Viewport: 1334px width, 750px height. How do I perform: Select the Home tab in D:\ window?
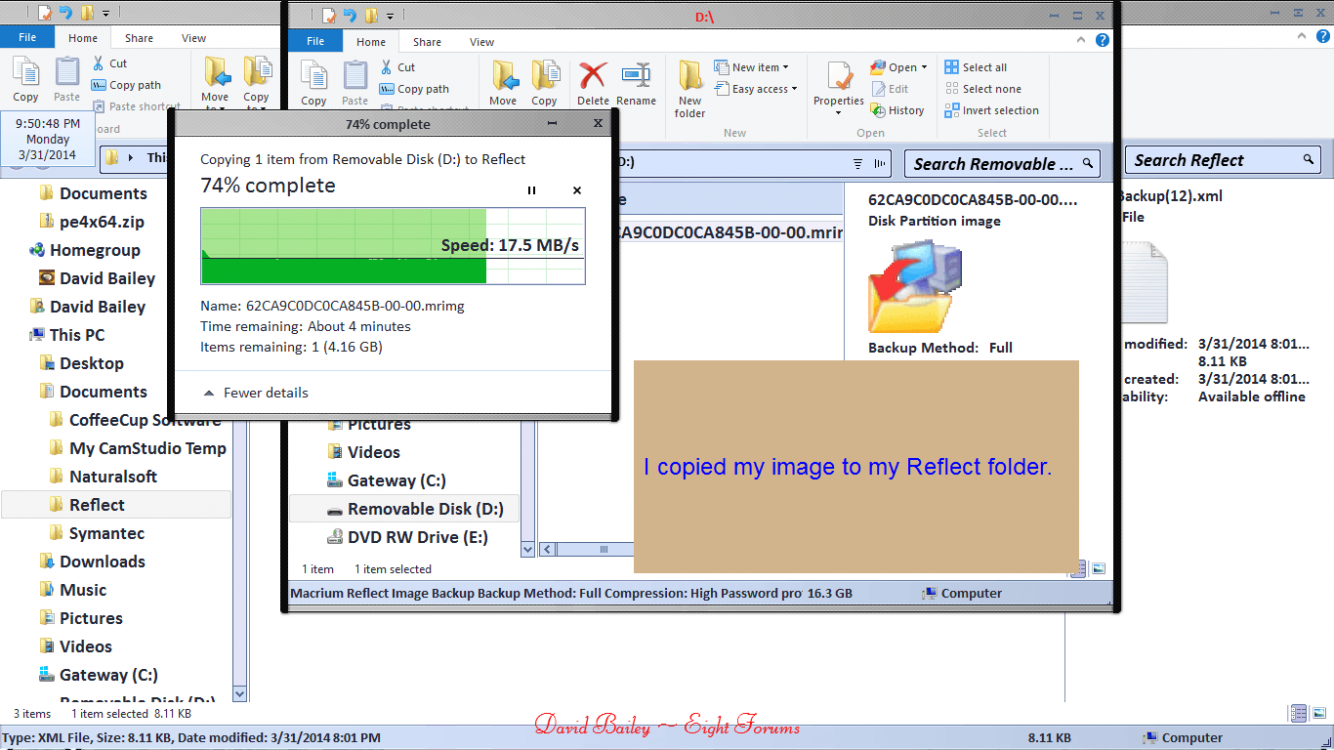[371, 42]
